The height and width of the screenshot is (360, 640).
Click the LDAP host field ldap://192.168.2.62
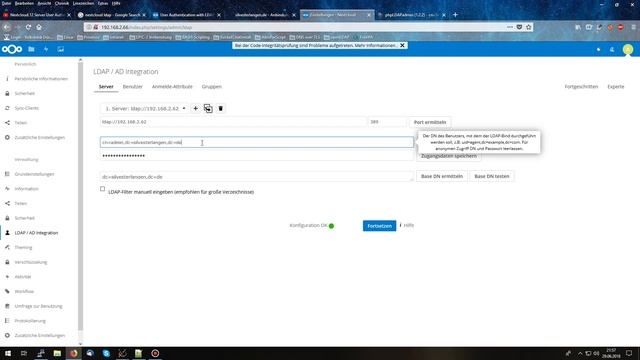coord(233,122)
